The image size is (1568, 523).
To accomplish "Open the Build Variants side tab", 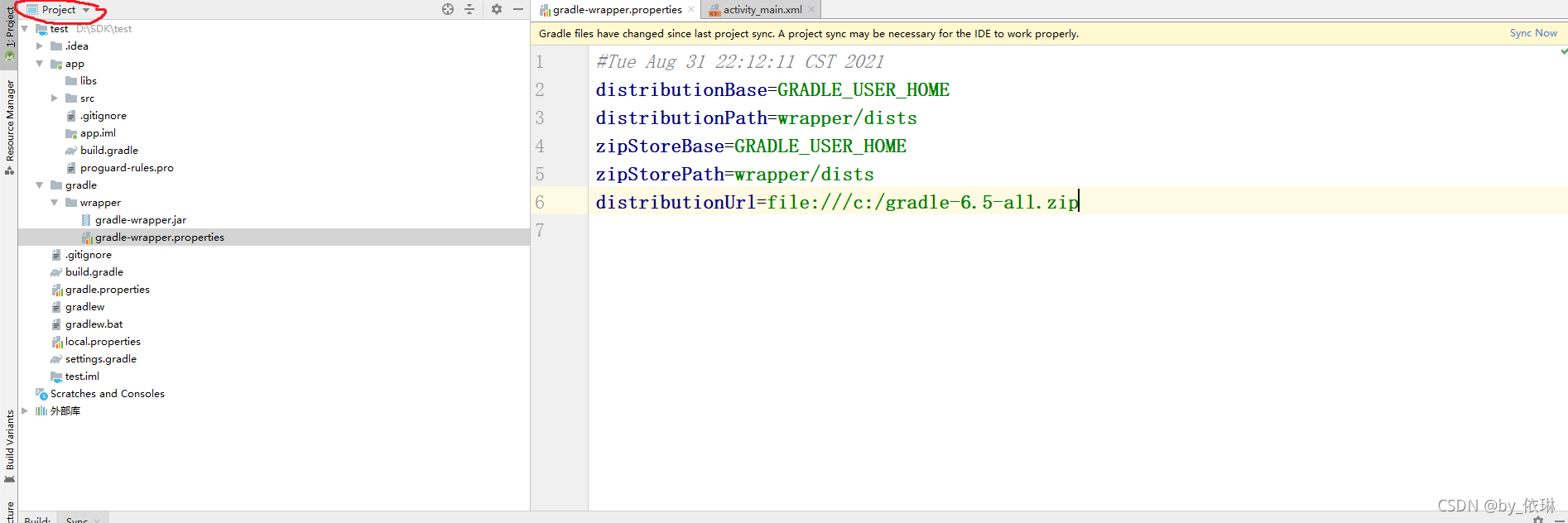I will pos(9,447).
